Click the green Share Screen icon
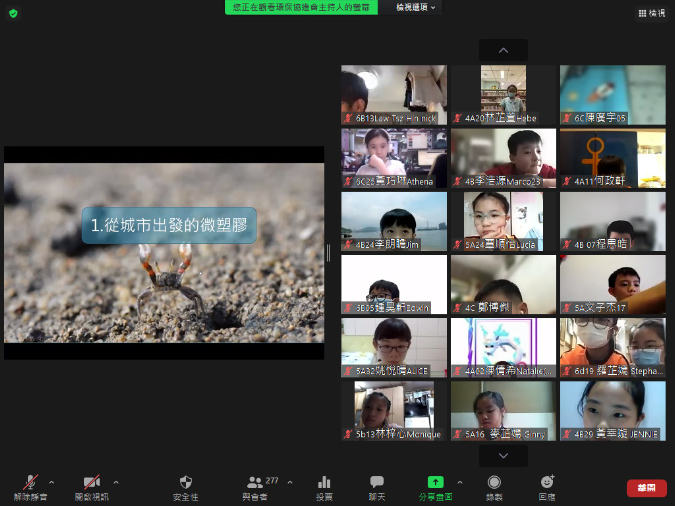 click(435, 485)
